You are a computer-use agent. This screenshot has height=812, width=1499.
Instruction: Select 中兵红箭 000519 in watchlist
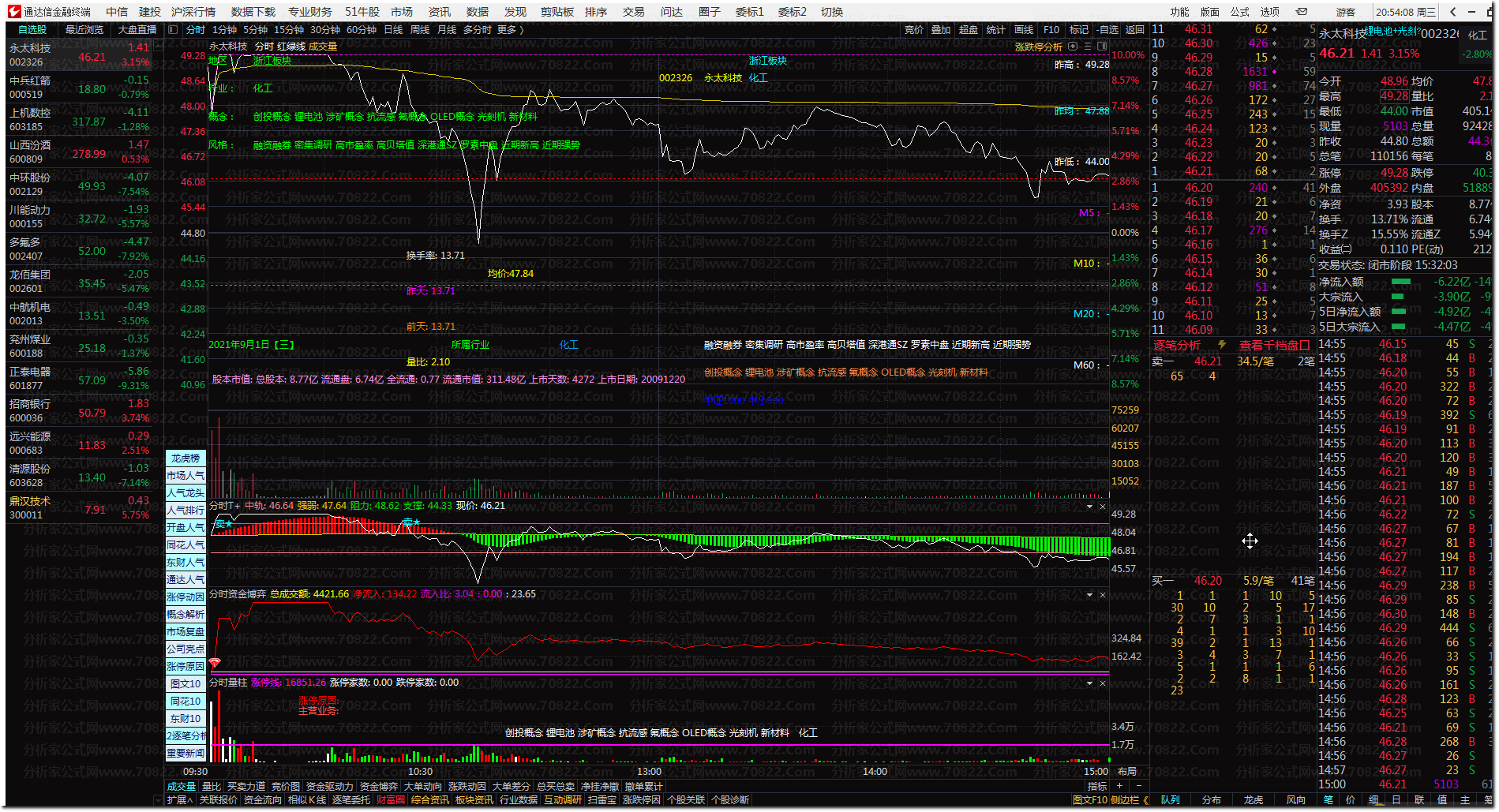[x=79, y=88]
